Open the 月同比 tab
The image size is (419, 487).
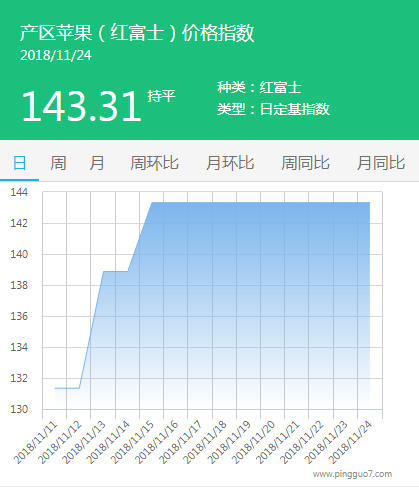(381, 163)
